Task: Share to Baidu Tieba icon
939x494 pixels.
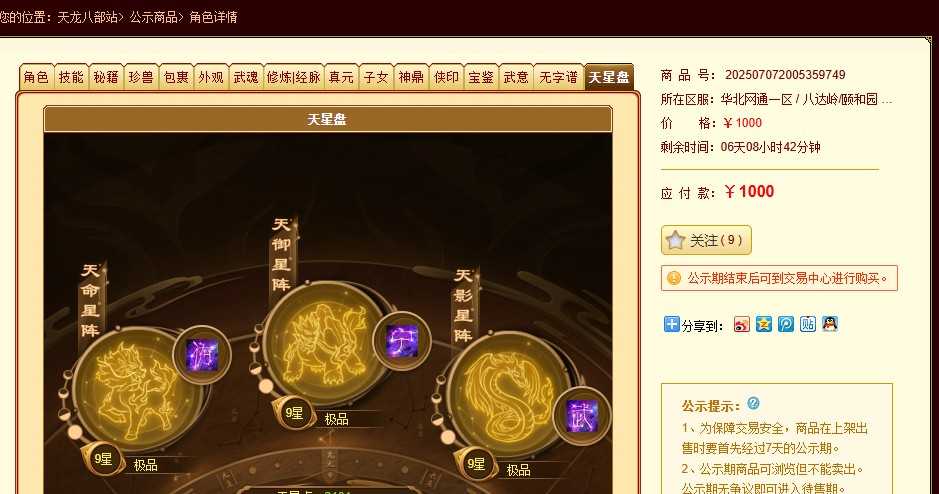Action: 808,325
